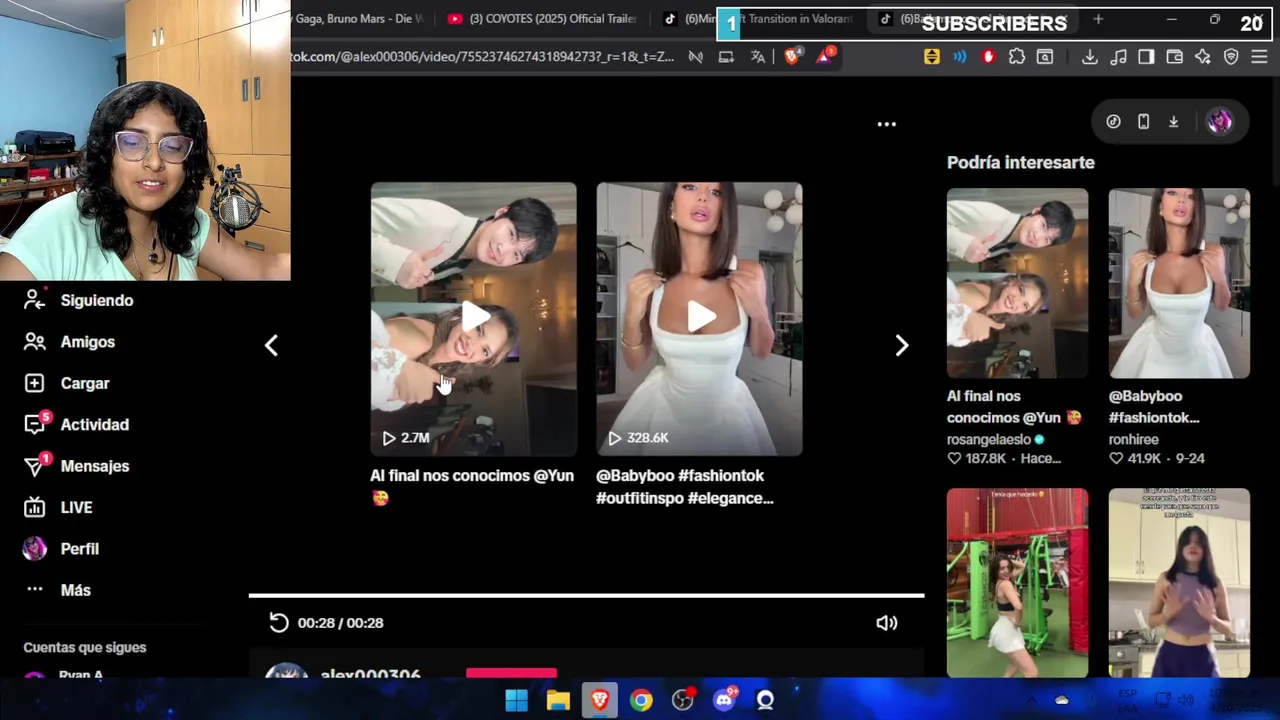This screenshot has width=1280, height=720.
Task: Click the Actividad chat icon with badge
Action: [x=34, y=424]
